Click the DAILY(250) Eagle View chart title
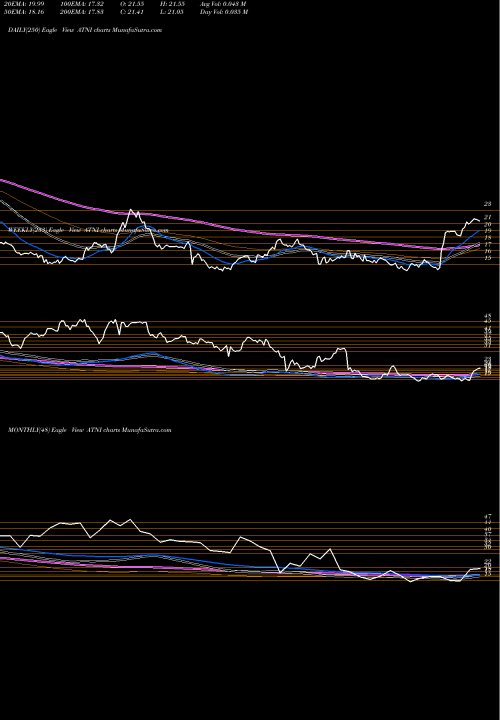This screenshot has height=720, width=500. [85, 30]
